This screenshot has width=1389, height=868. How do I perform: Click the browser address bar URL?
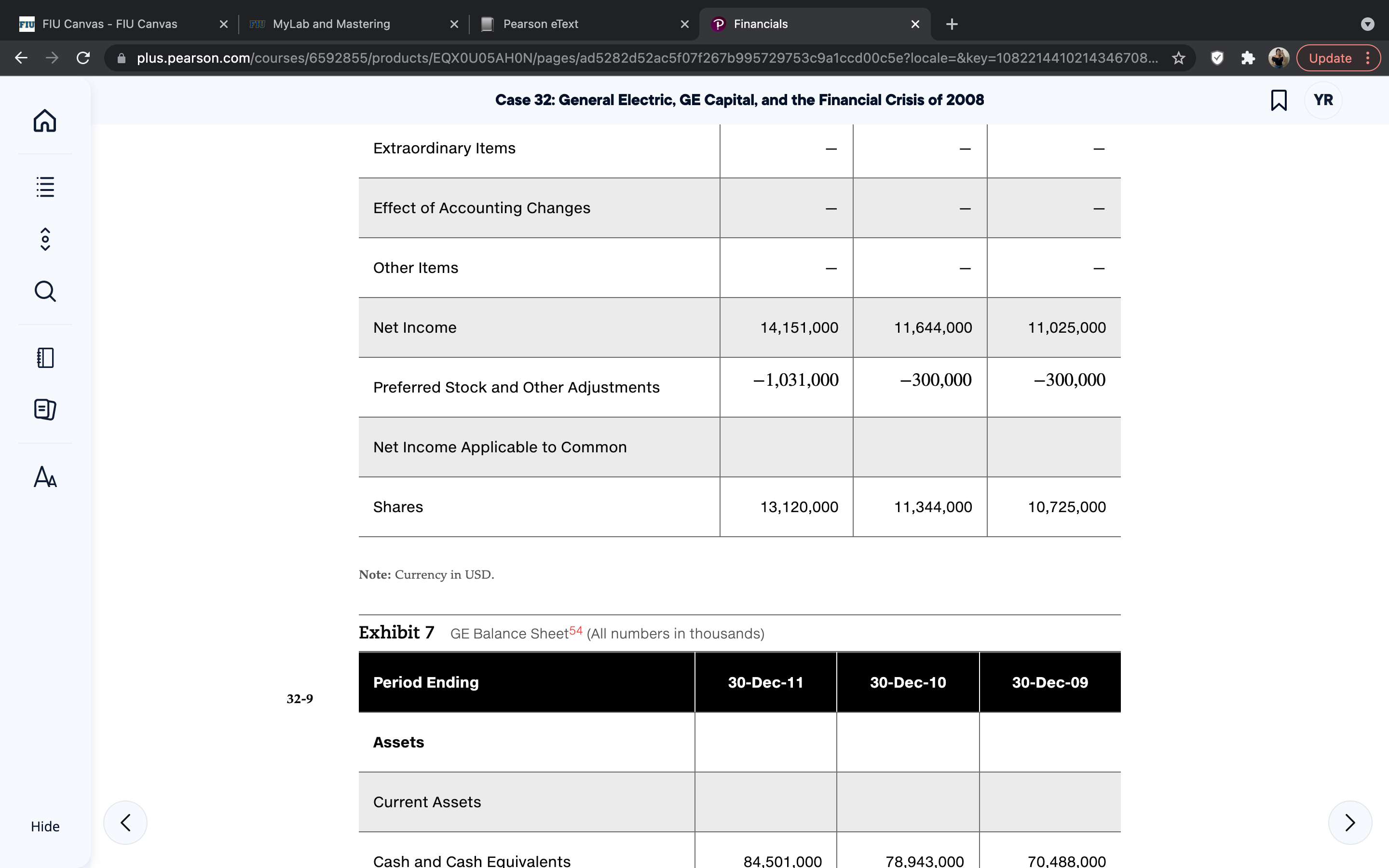point(647,58)
